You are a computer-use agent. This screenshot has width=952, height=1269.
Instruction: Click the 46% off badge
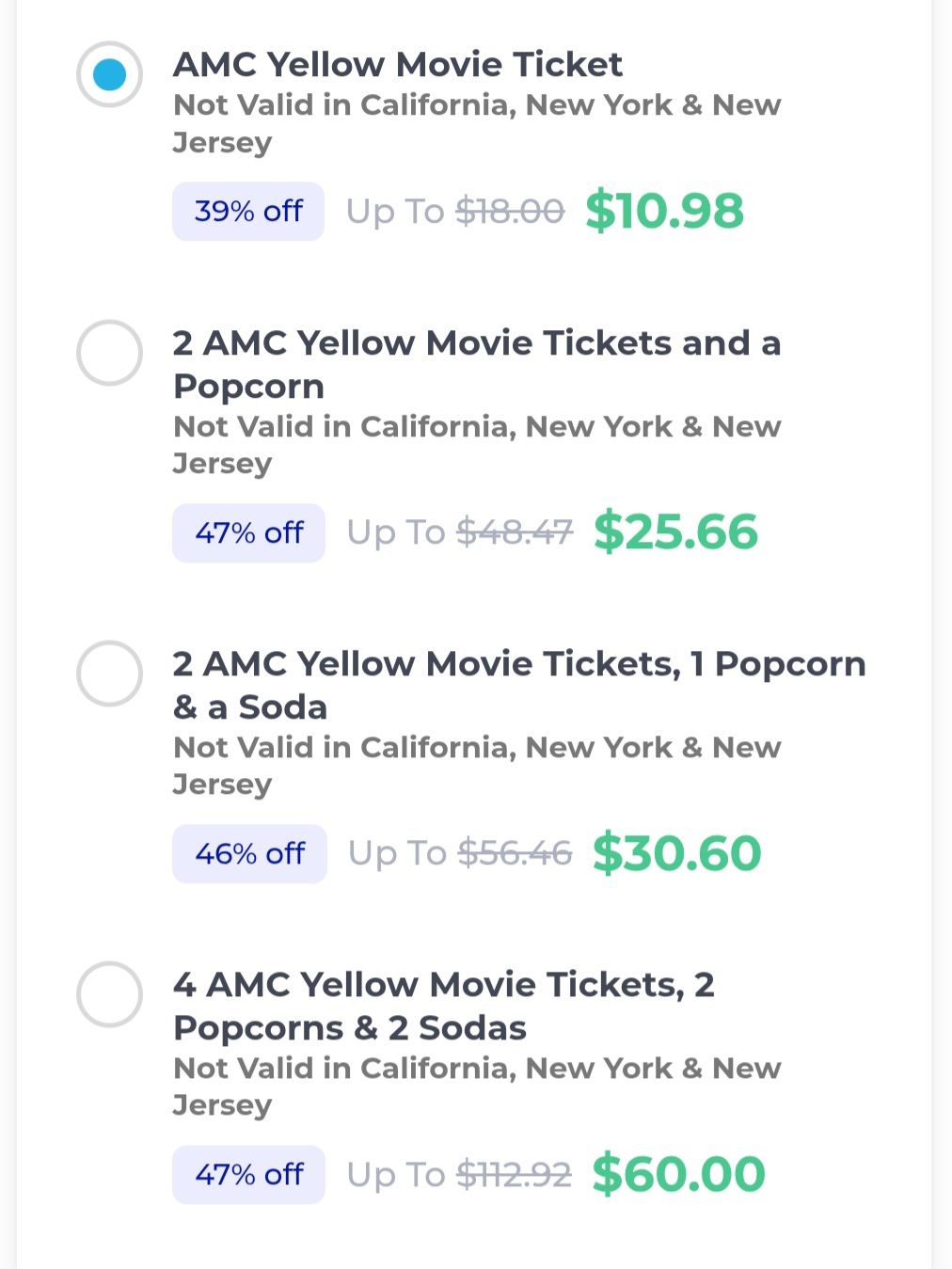click(249, 853)
